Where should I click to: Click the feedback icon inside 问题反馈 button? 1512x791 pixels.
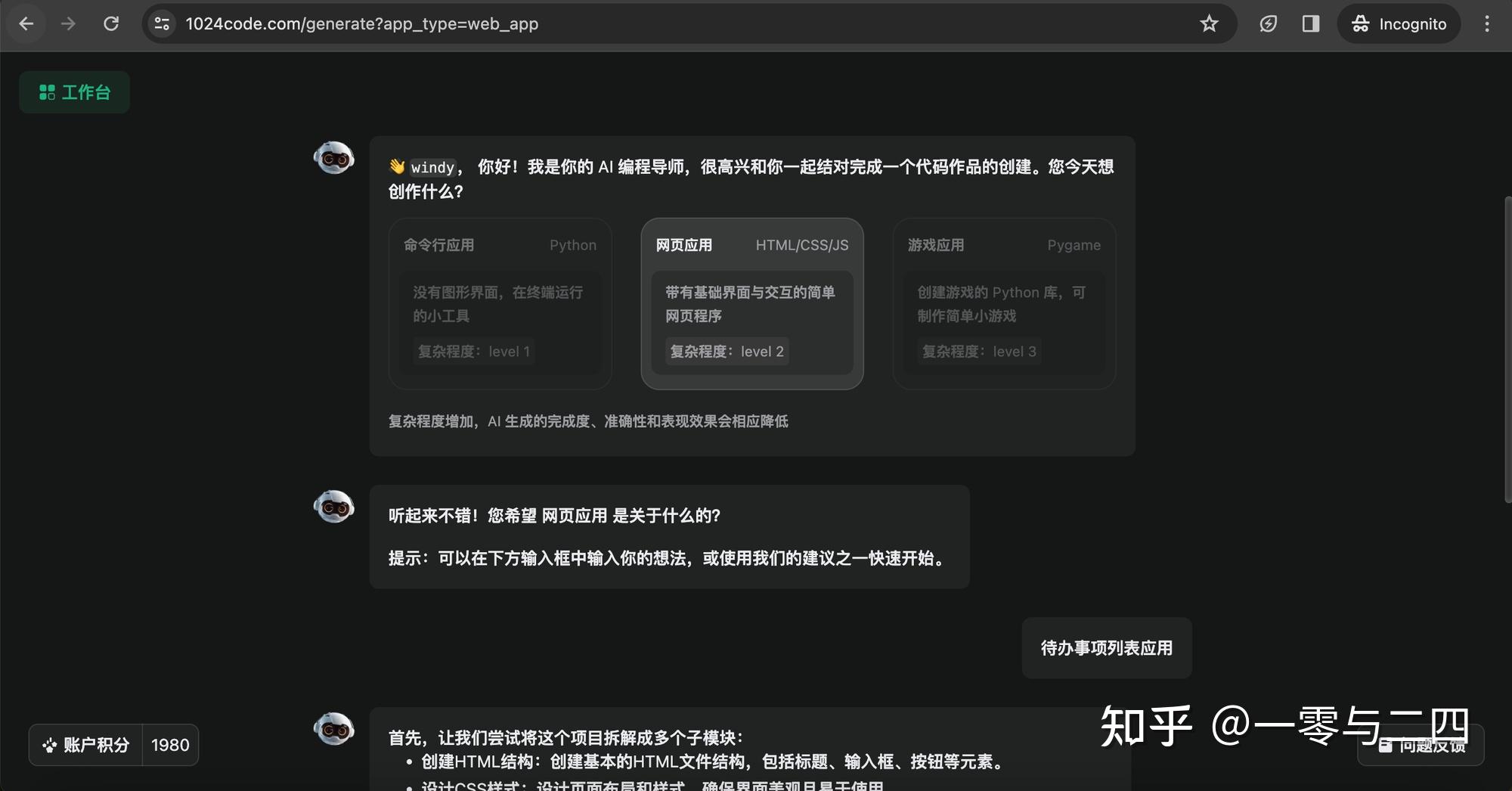point(1386,745)
